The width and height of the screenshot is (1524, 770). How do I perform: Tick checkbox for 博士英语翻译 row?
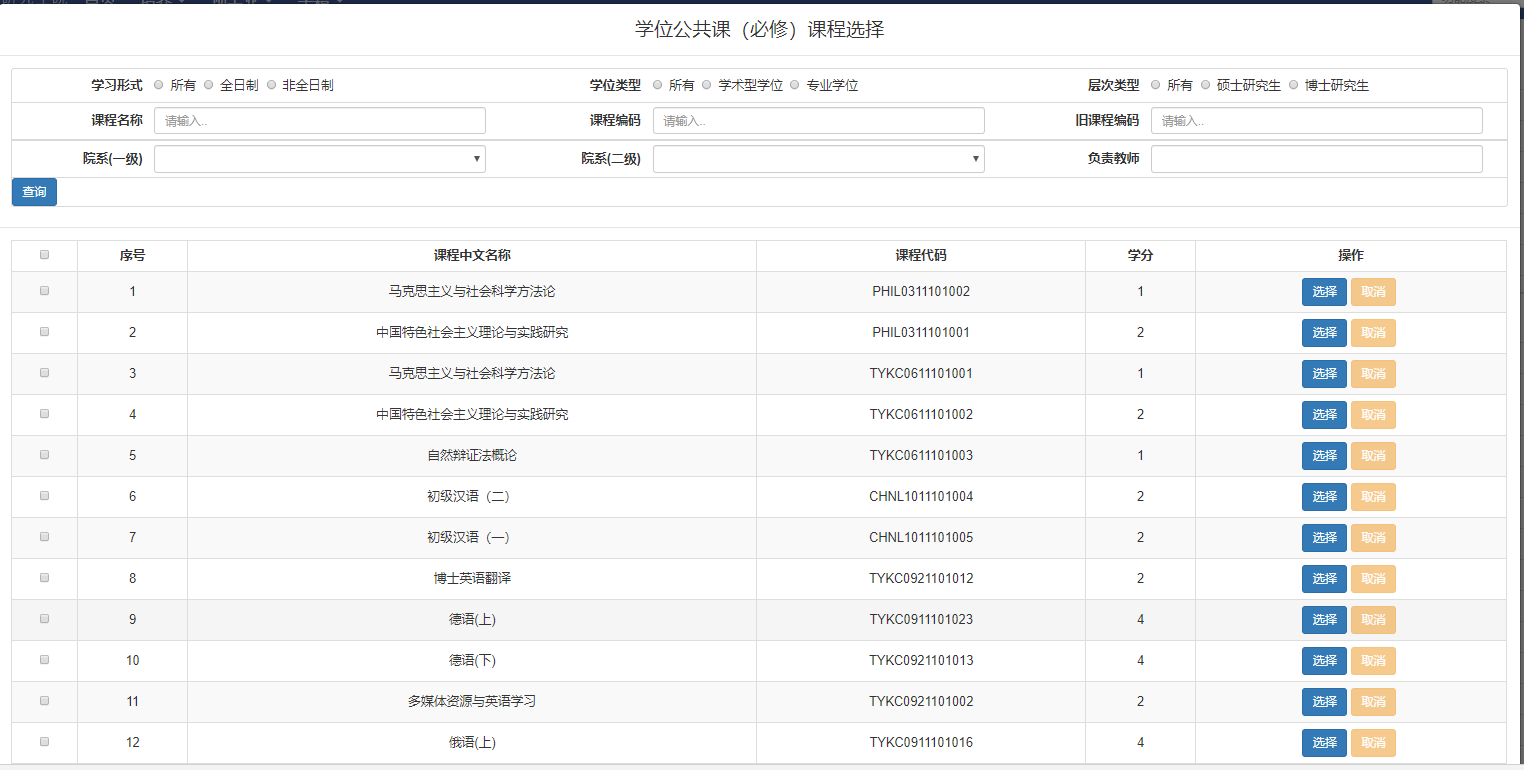44,578
